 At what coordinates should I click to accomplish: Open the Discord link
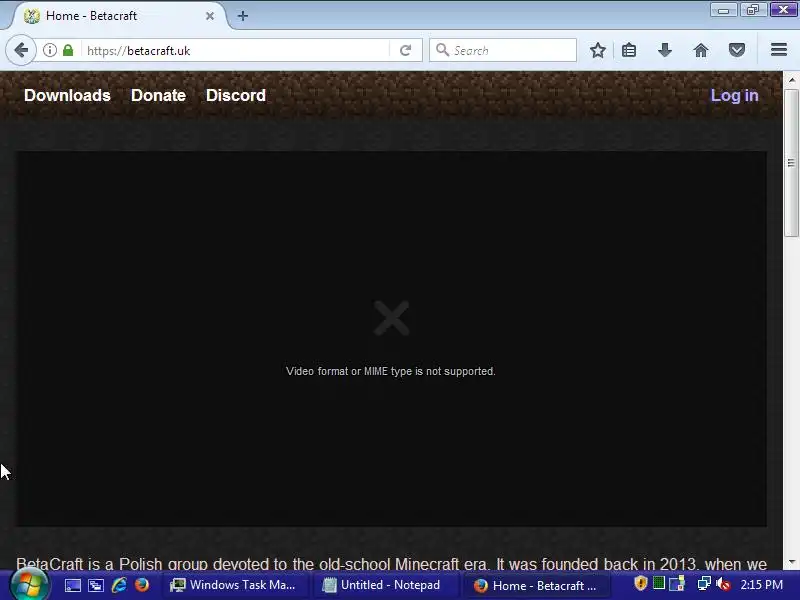(236, 95)
